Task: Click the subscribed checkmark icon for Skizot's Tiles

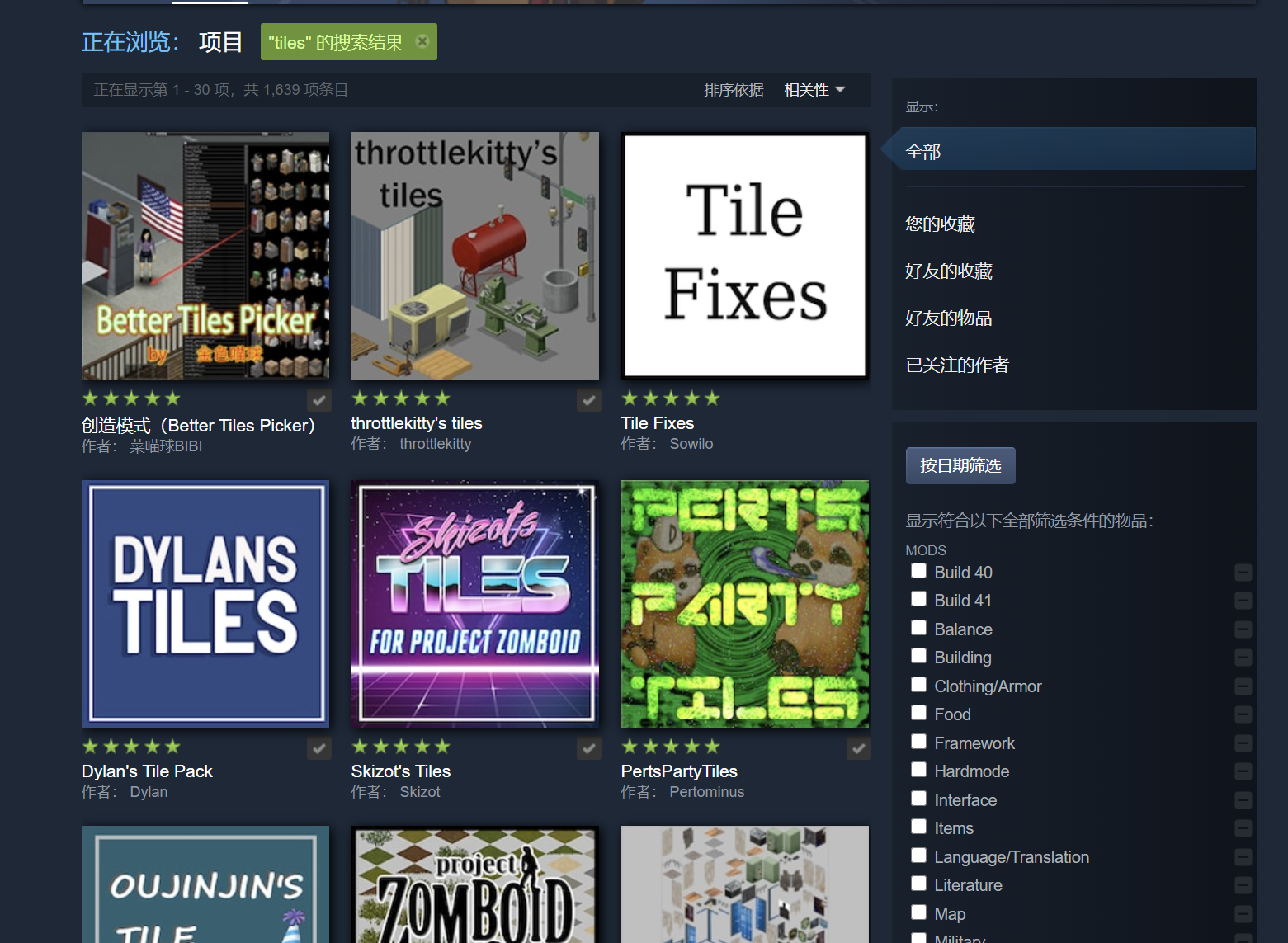Action: [589, 748]
